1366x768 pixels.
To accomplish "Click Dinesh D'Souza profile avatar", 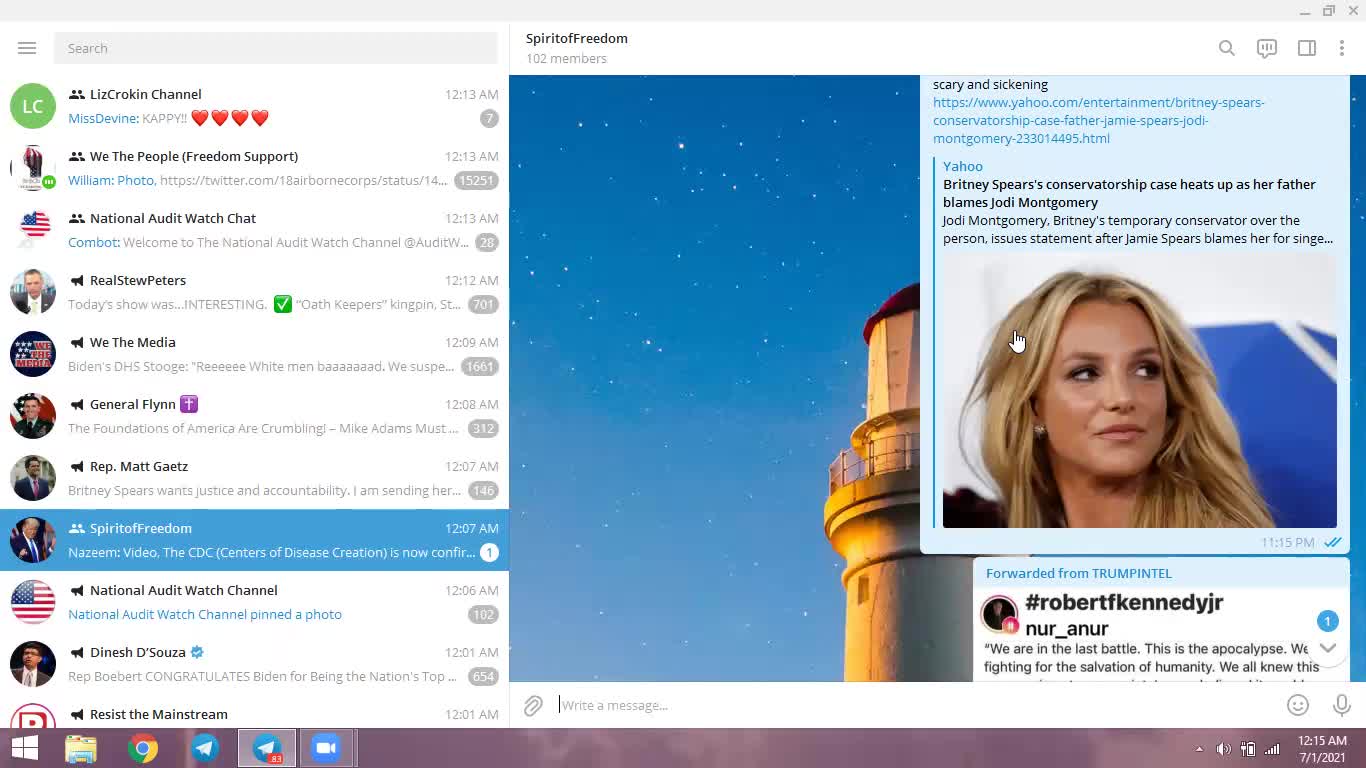I will point(33,664).
